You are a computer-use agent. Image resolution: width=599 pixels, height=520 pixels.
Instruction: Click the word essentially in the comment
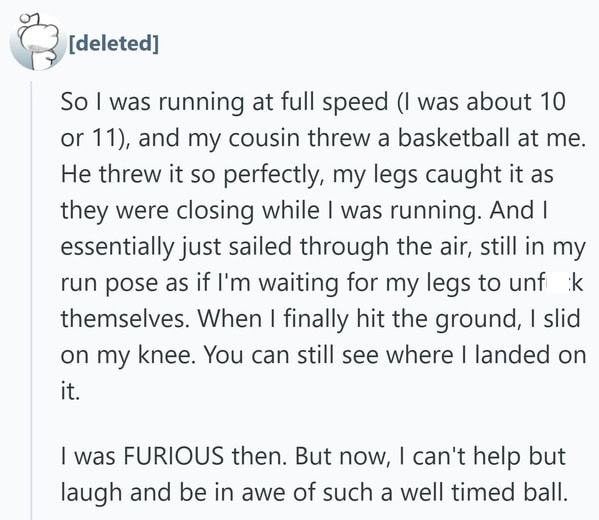[118, 247]
